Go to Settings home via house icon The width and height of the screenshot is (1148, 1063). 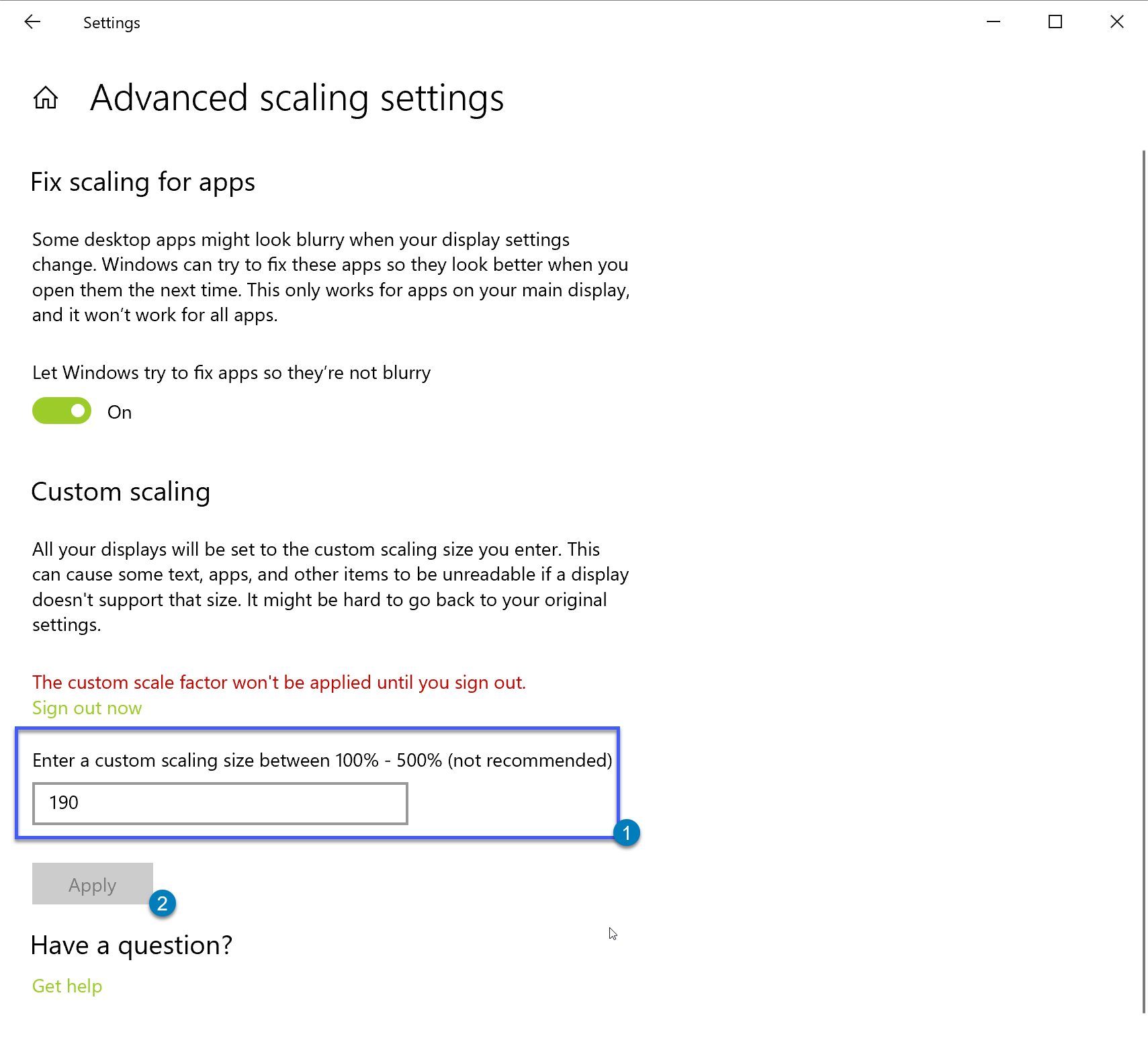pyautogui.click(x=46, y=98)
